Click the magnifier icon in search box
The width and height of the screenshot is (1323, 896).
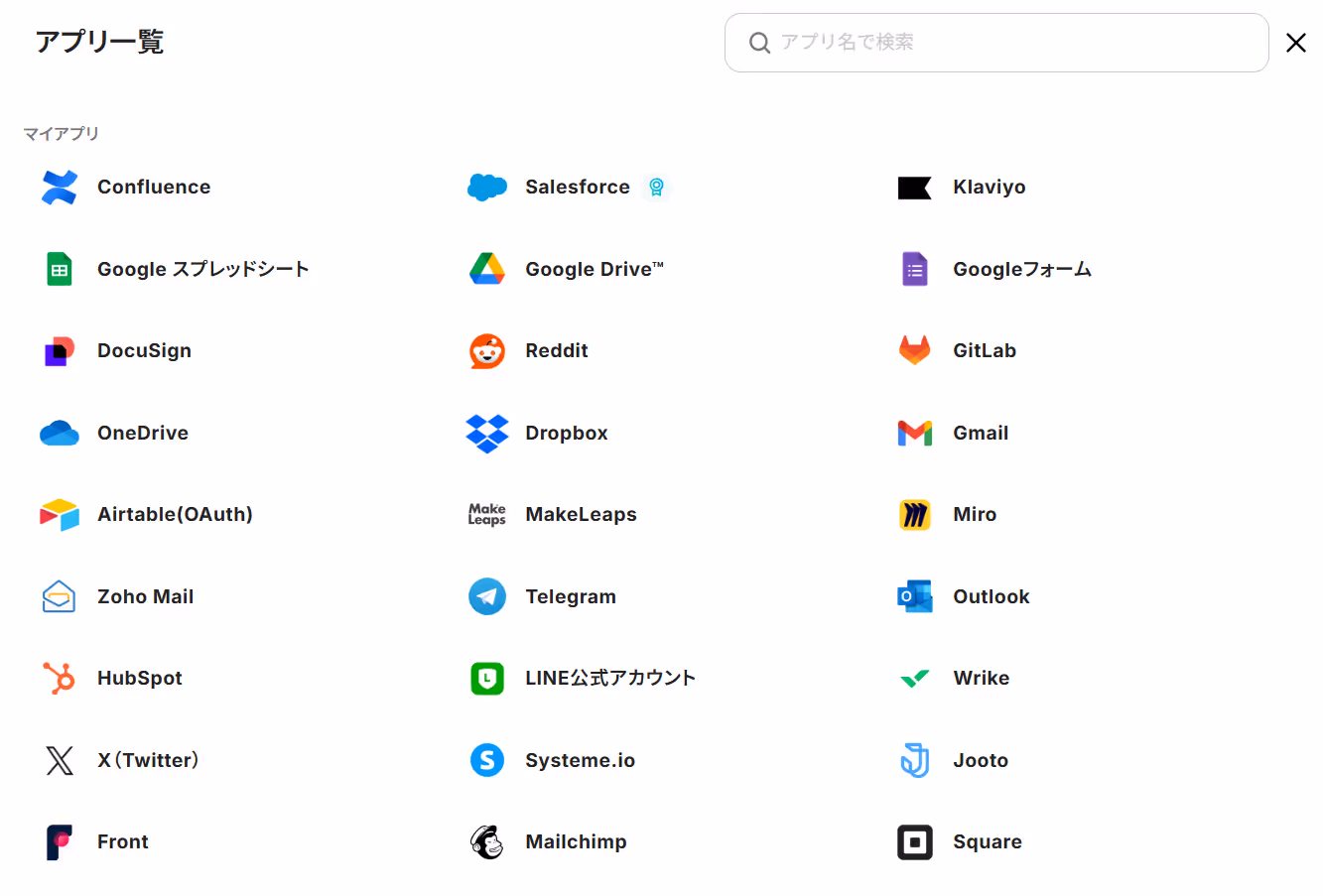click(759, 43)
